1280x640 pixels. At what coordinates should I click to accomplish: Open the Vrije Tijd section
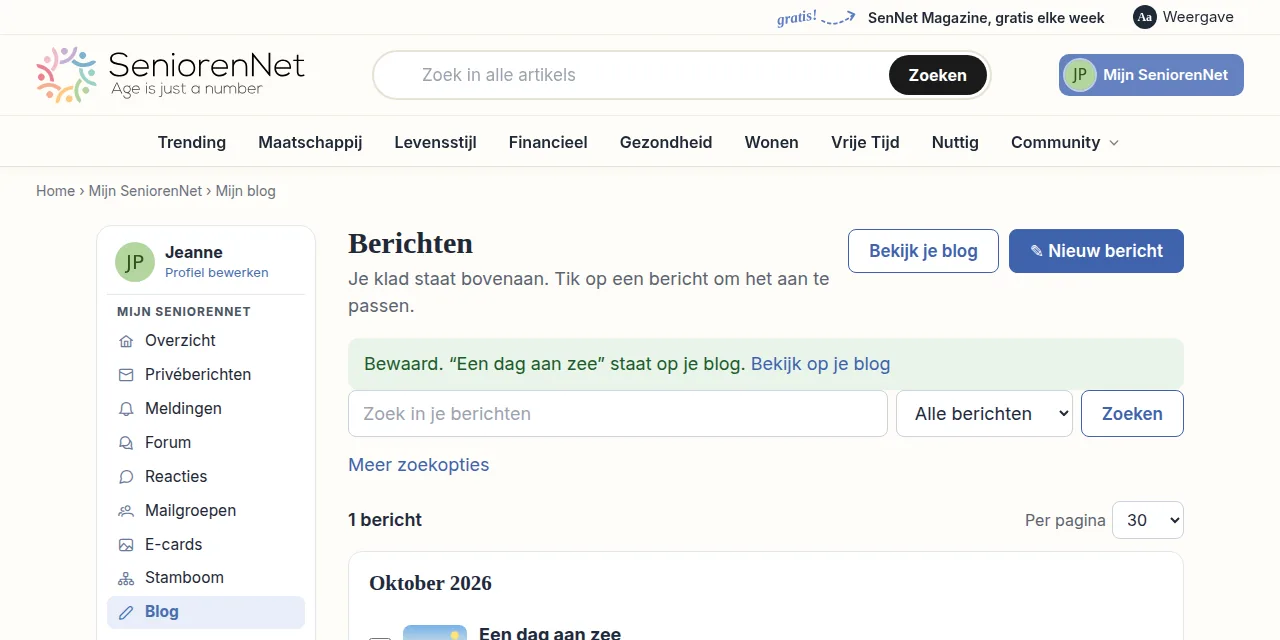(x=865, y=142)
